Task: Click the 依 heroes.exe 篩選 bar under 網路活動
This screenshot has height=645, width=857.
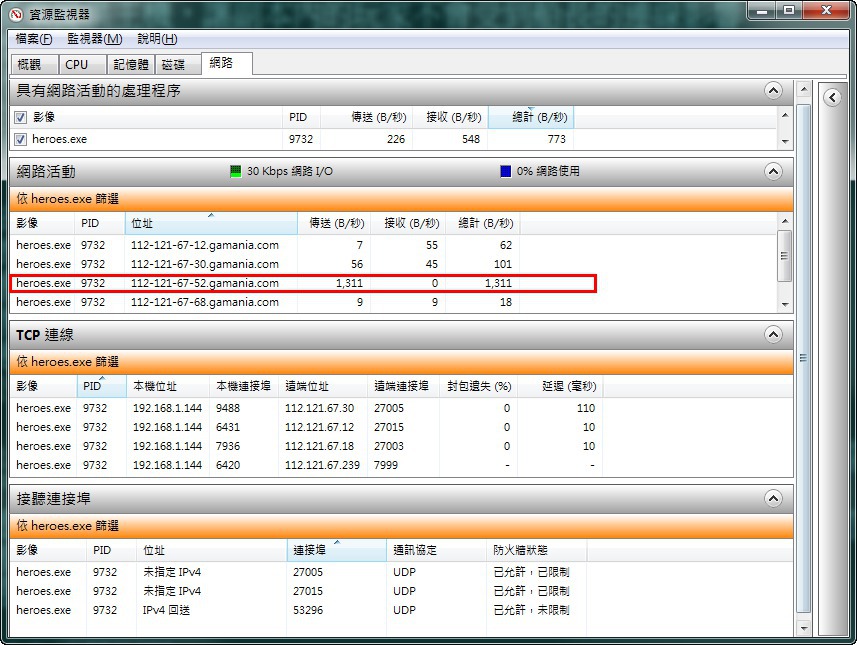Action: tap(402, 199)
